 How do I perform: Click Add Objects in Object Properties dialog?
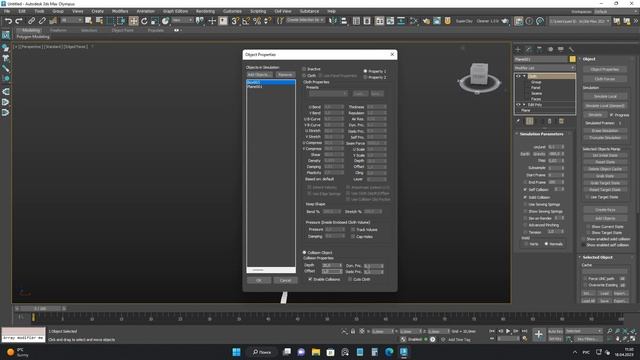coord(260,75)
